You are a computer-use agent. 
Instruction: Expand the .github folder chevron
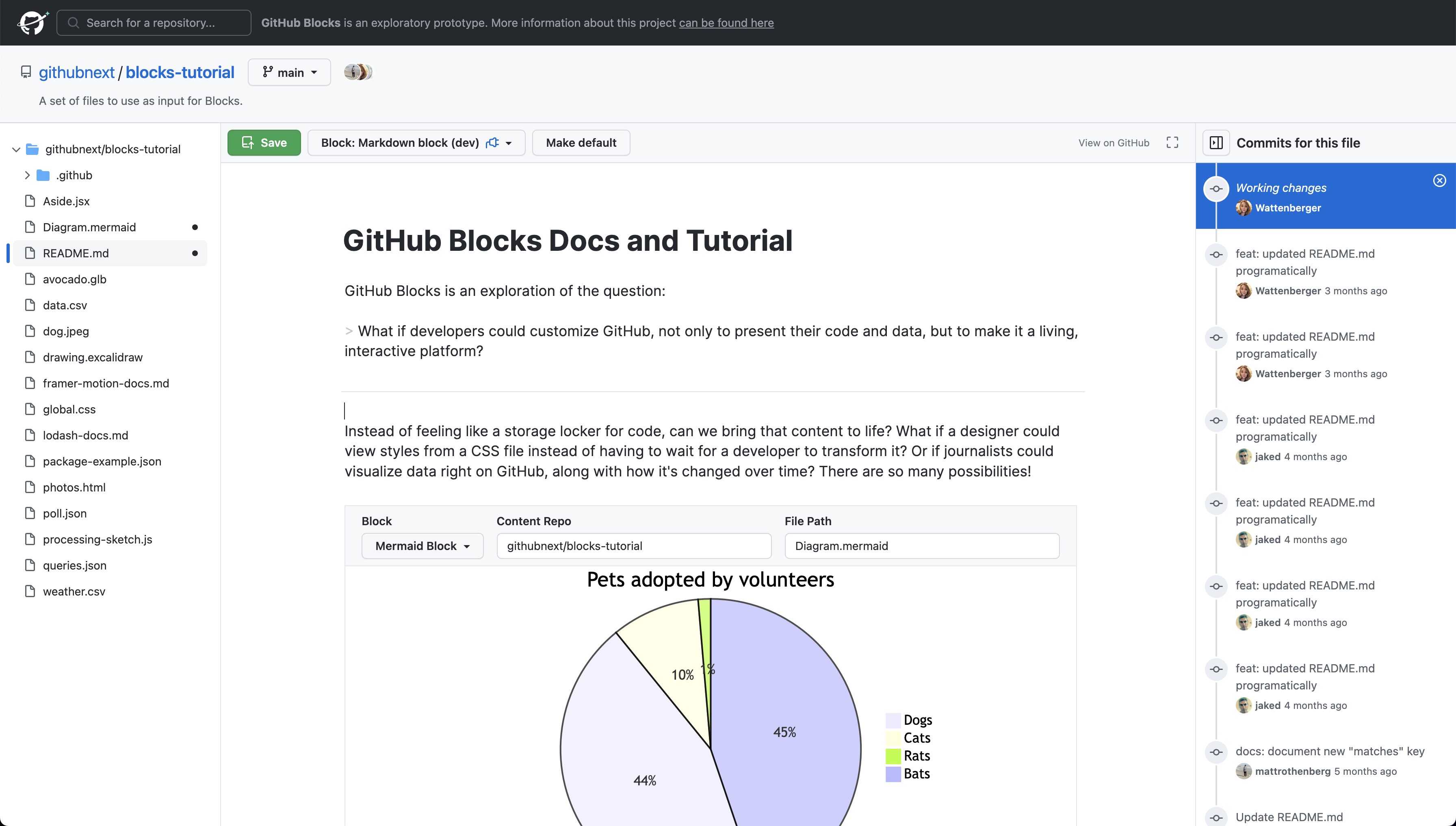click(x=27, y=175)
